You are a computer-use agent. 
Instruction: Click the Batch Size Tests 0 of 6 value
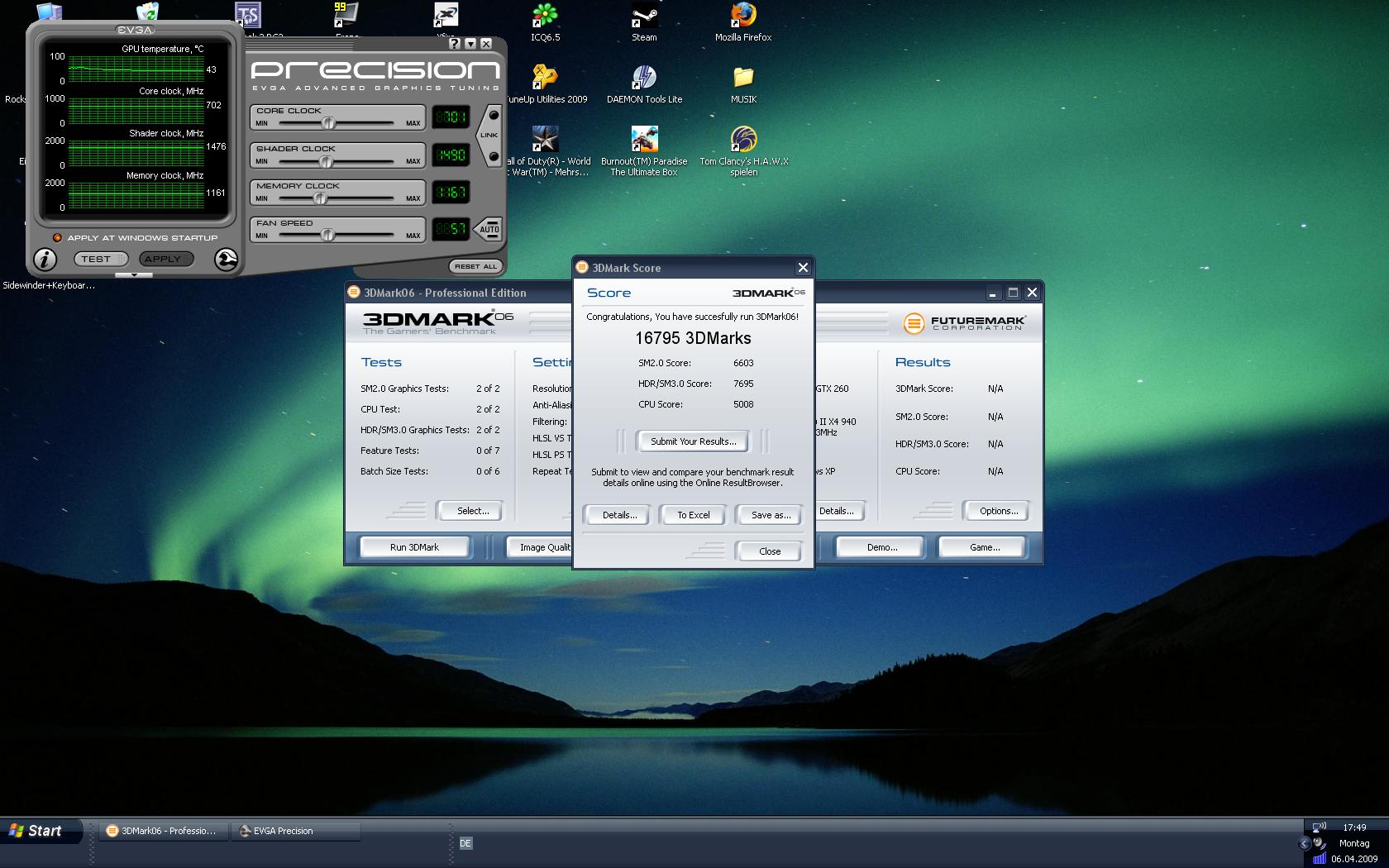tap(488, 471)
